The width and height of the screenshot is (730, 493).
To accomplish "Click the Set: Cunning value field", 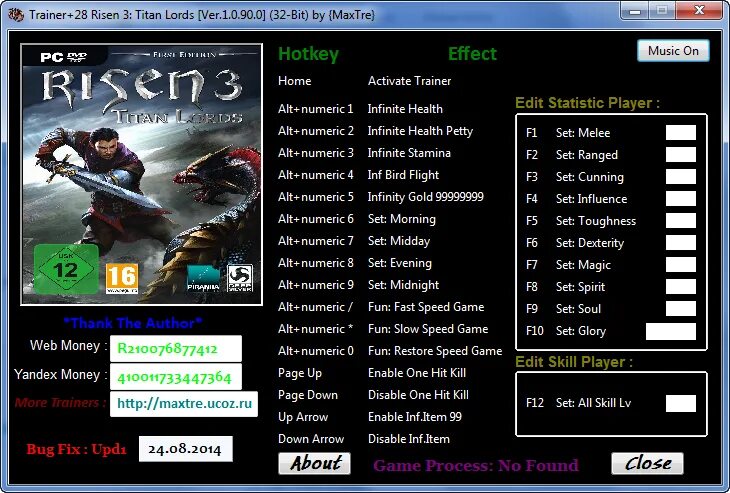I will click(x=681, y=176).
